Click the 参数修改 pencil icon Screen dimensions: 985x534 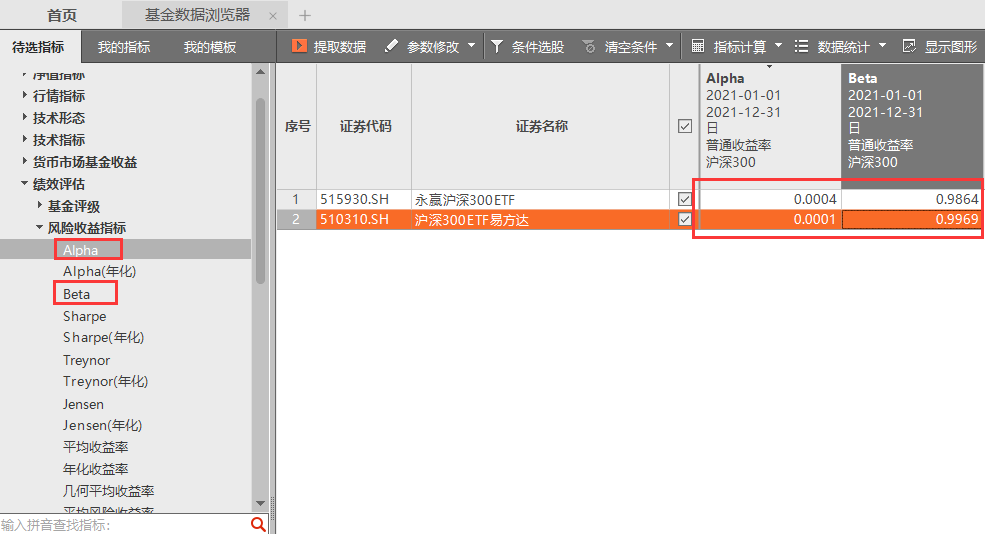point(391,46)
